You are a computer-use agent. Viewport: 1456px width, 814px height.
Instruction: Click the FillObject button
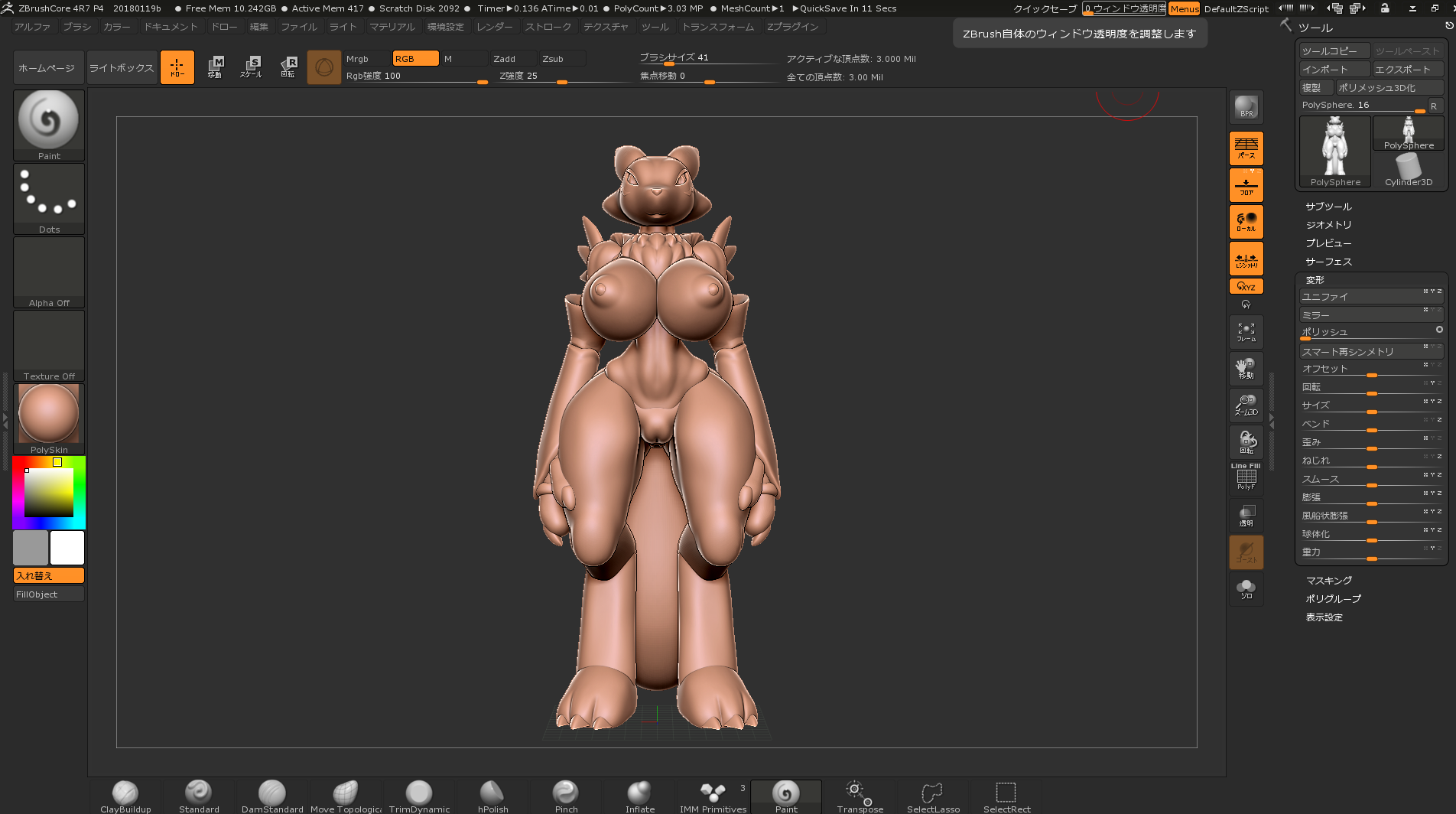(x=49, y=594)
